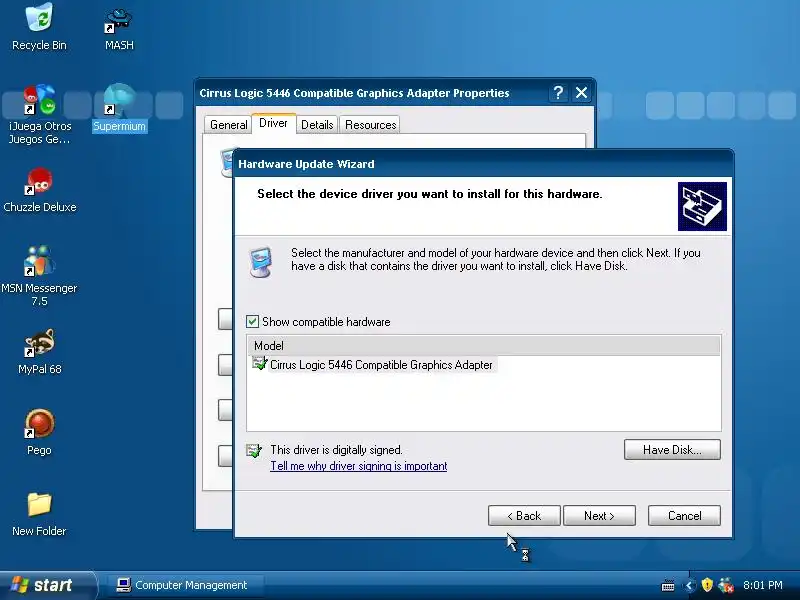Click the network connection tray icon
The height and width of the screenshot is (600, 800).
click(726, 585)
